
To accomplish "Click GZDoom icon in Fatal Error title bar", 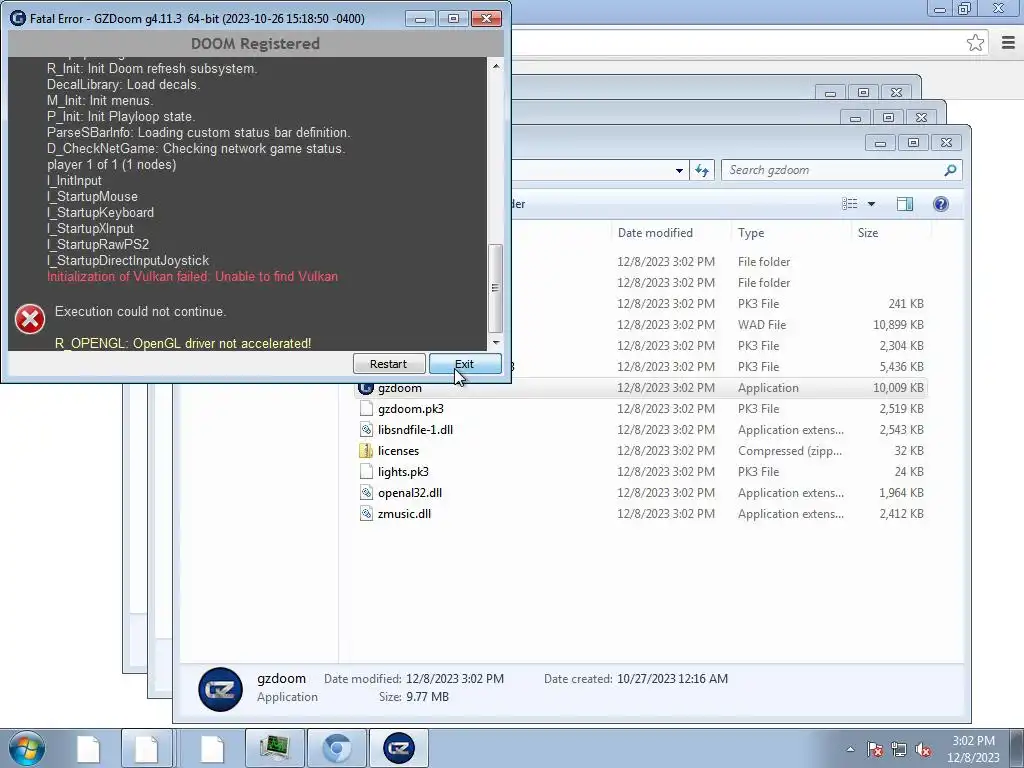I will [18, 18].
